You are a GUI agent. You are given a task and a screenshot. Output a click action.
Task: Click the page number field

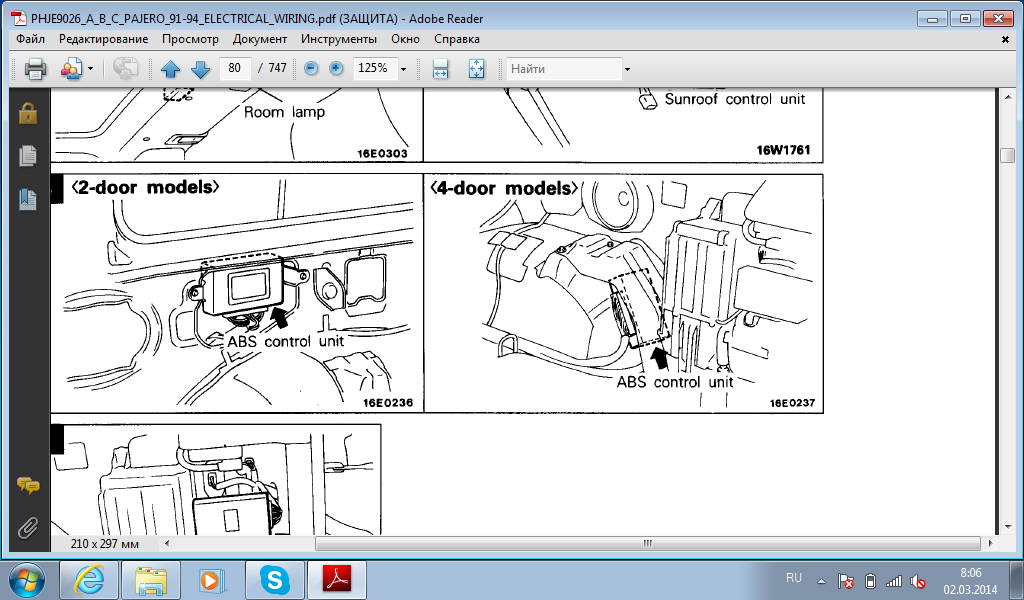pyautogui.click(x=235, y=69)
